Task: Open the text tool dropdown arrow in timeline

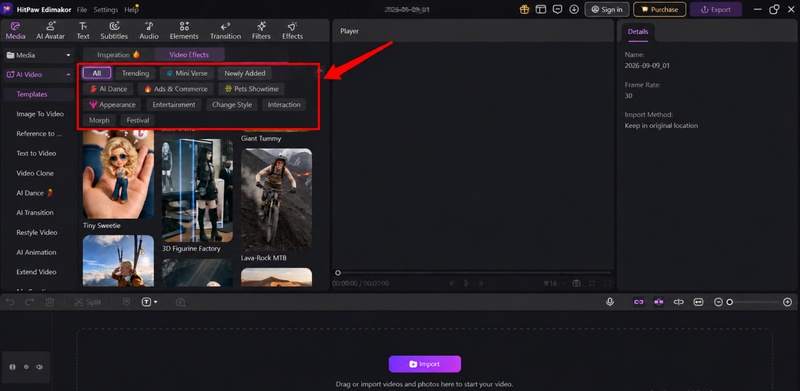Action: (x=156, y=302)
